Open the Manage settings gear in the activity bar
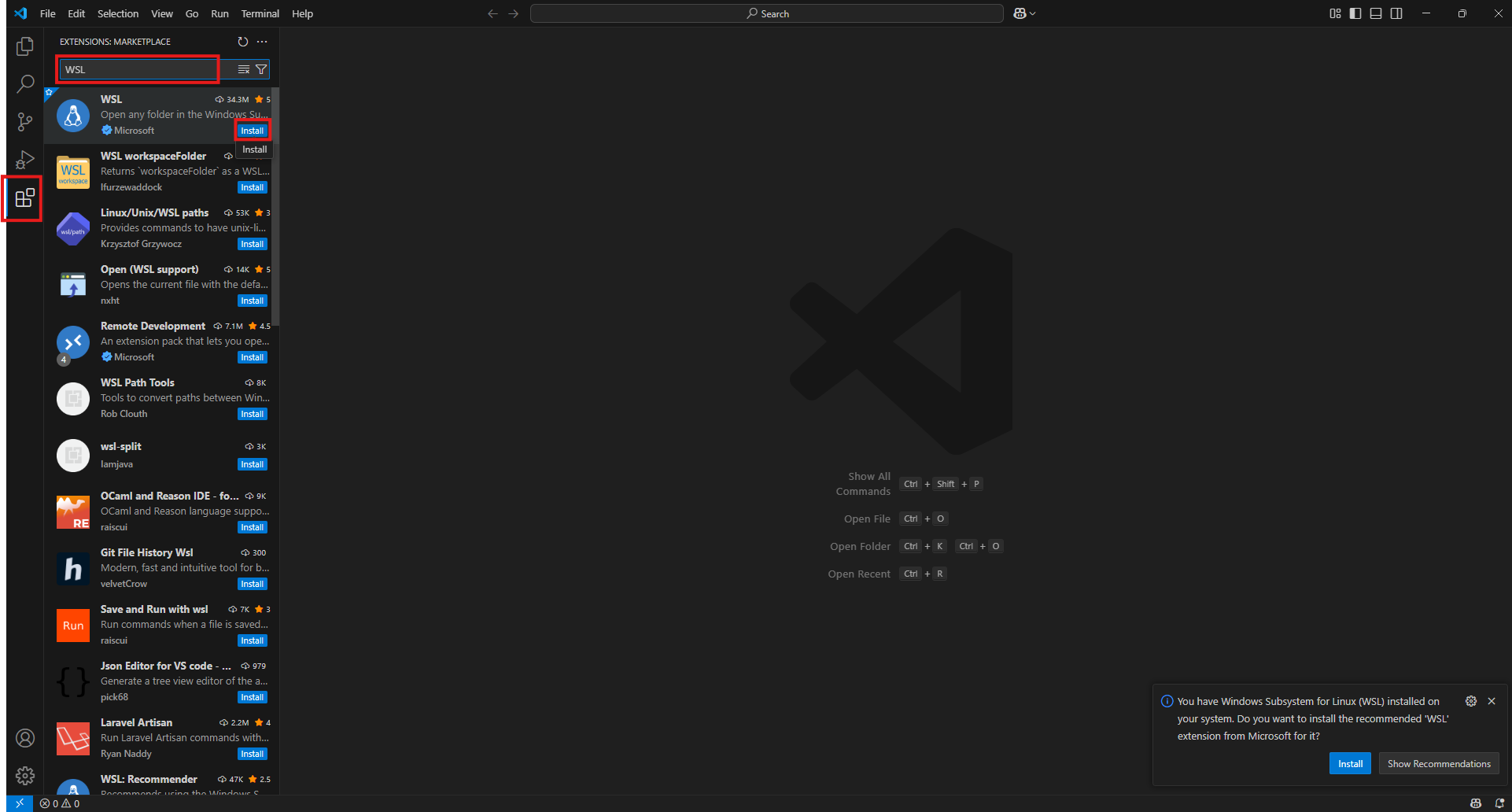This screenshot has width=1512, height=812. pyautogui.click(x=24, y=776)
